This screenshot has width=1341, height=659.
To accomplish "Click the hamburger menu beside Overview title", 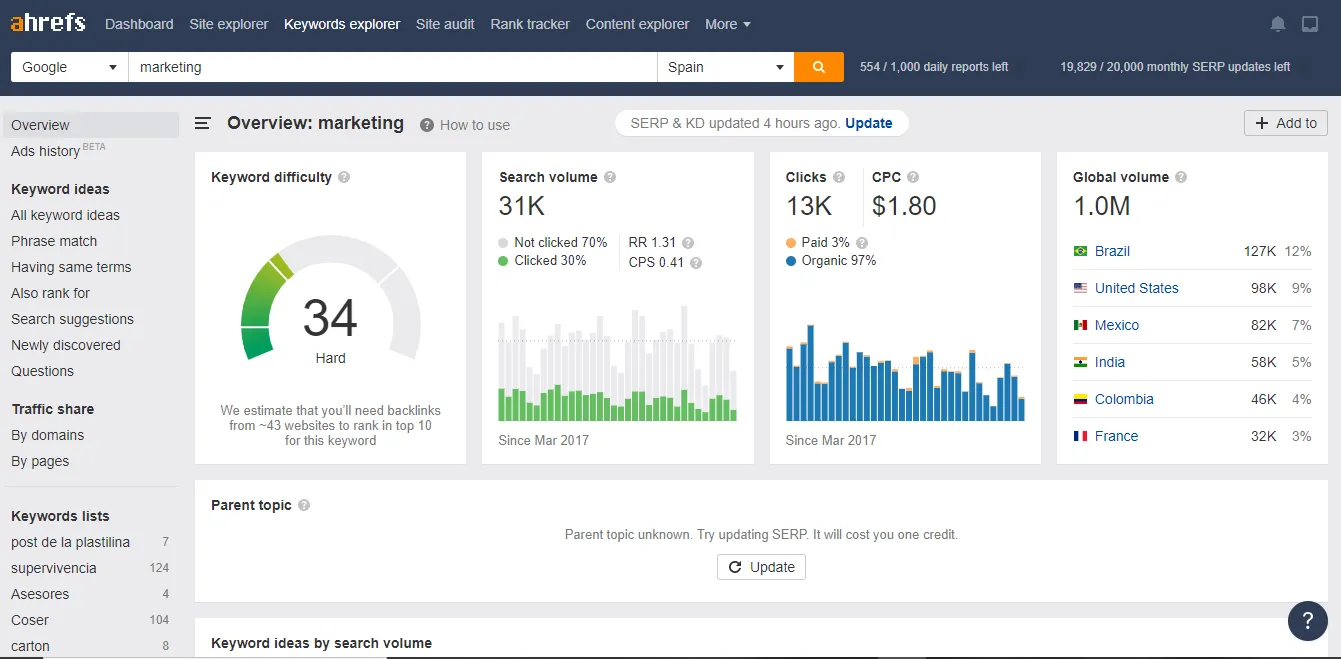I will (x=203, y=123).
